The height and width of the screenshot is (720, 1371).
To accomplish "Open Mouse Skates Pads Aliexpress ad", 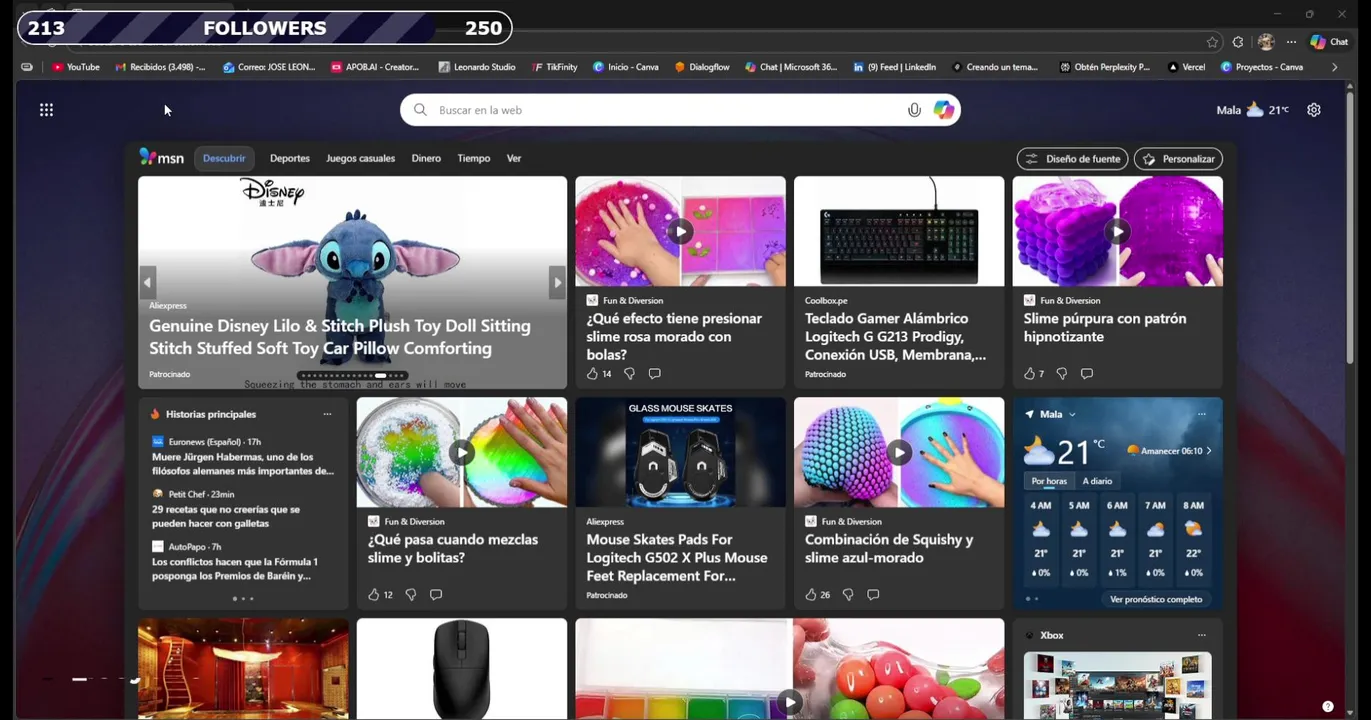I will click(680, 503).
